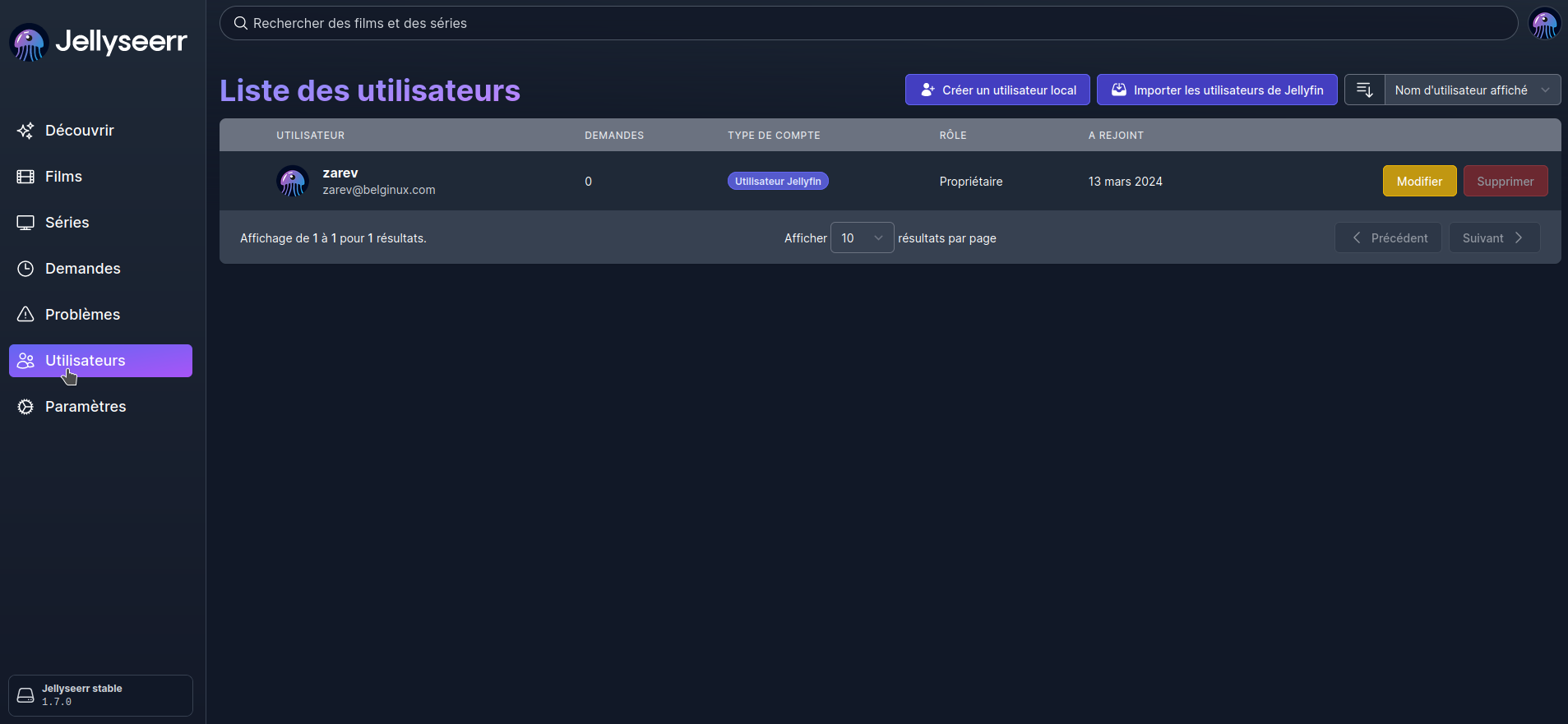This screenshot has height=724, width=1568.
Task: Click the TYPE DE COMPTE column header
Action: (774, 135)
